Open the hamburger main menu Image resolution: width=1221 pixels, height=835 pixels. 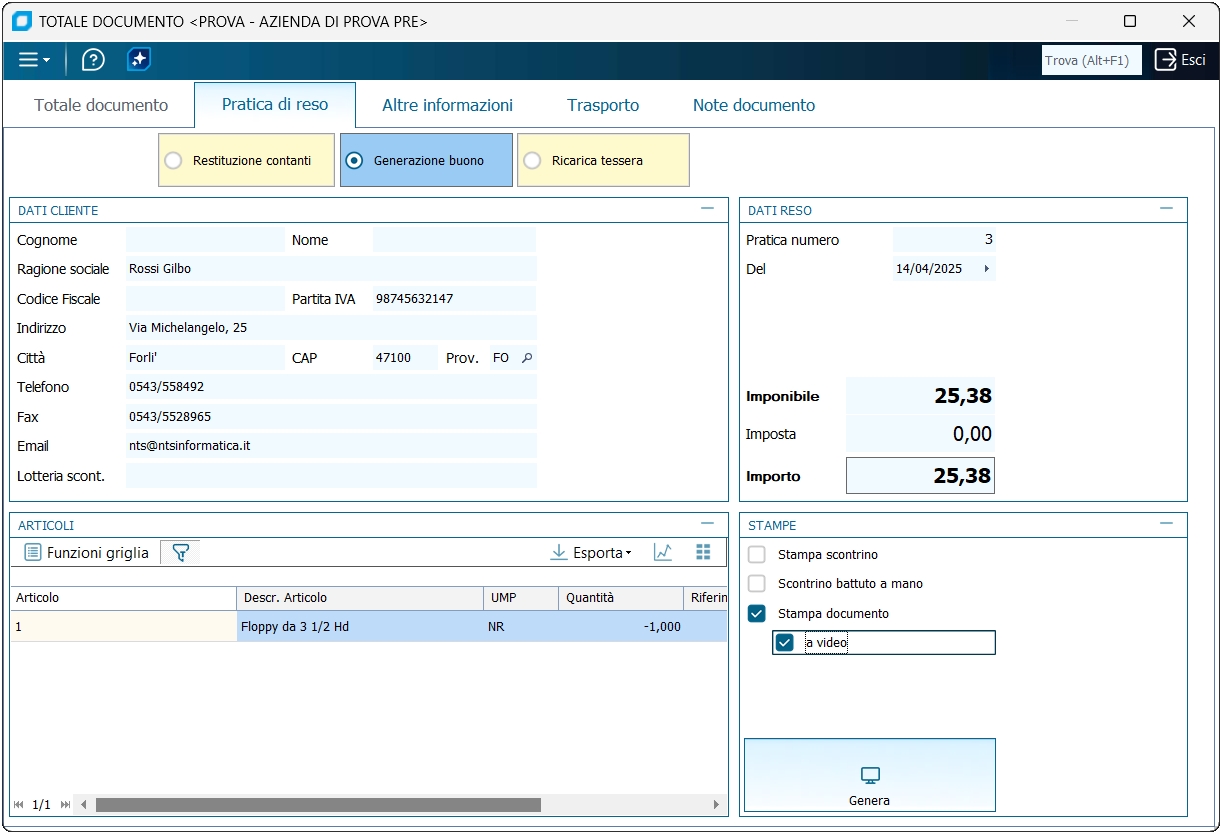pyautogui.click(x=33, y=60)
